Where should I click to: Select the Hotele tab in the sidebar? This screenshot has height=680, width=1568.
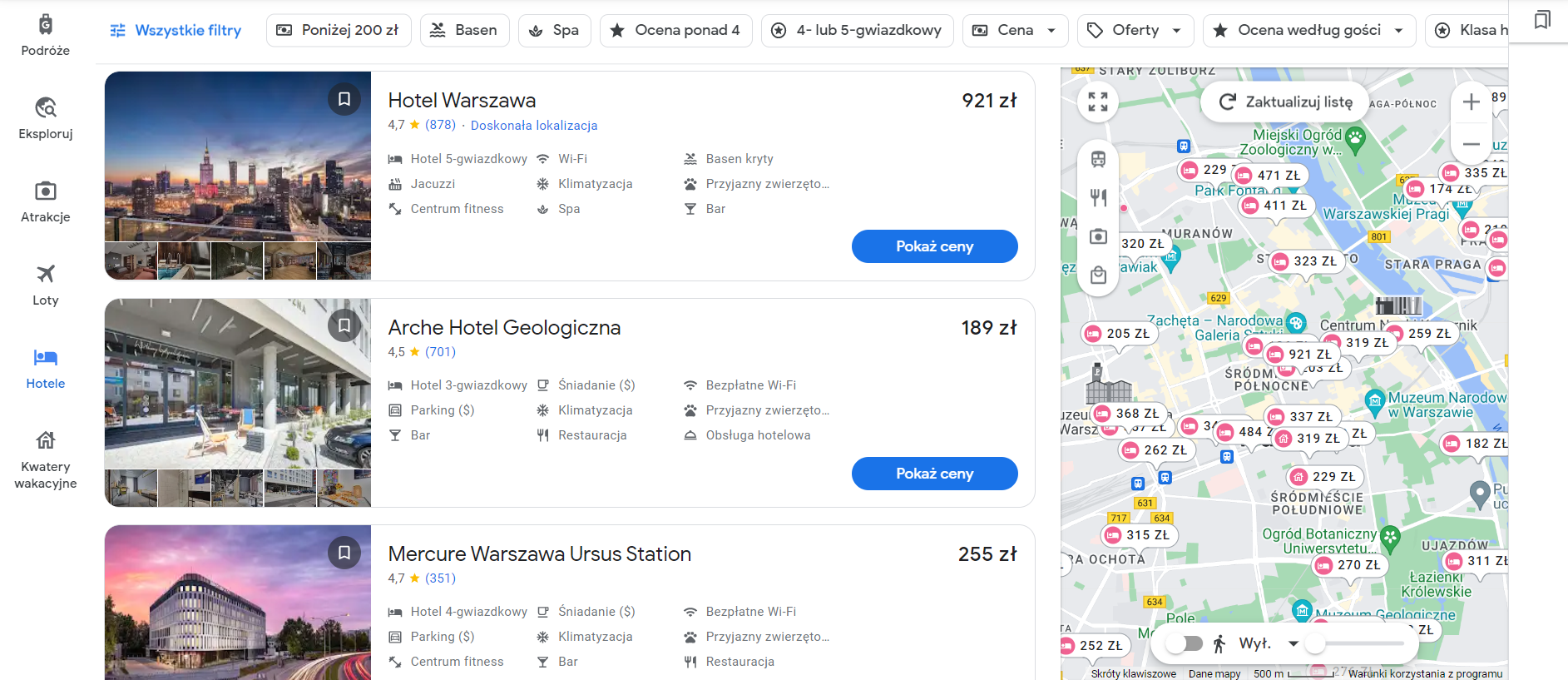click(46, 369)
